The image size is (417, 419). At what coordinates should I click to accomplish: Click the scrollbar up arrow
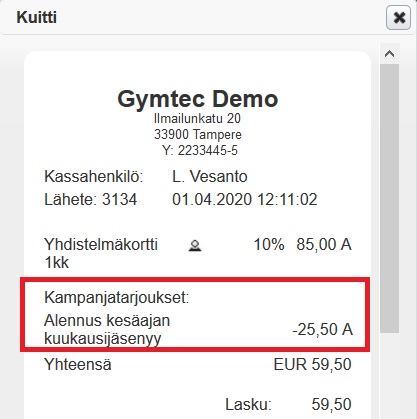(389, 54)
